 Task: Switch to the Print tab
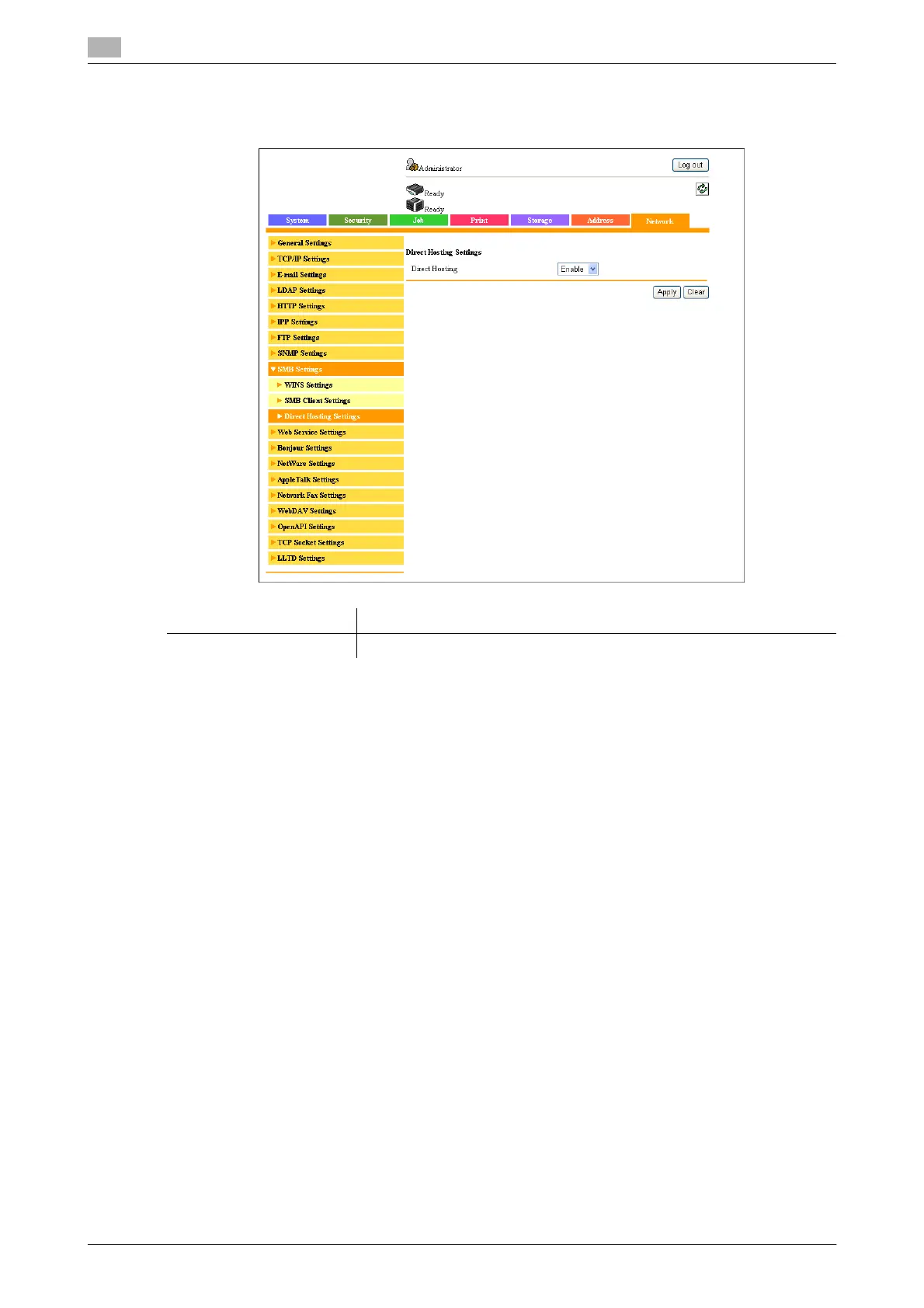tap(479, 221)
